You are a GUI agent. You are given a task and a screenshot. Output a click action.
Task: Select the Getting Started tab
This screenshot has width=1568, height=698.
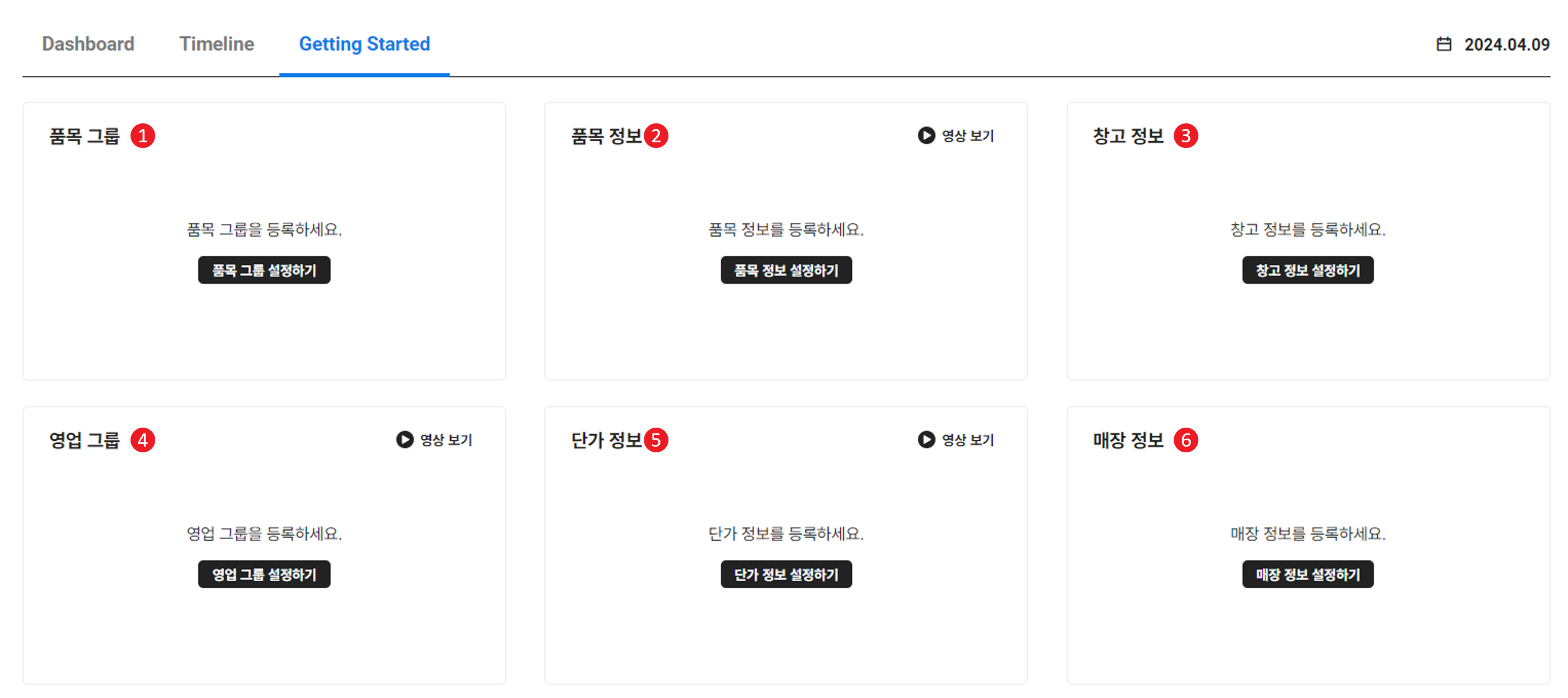point(364,44)
